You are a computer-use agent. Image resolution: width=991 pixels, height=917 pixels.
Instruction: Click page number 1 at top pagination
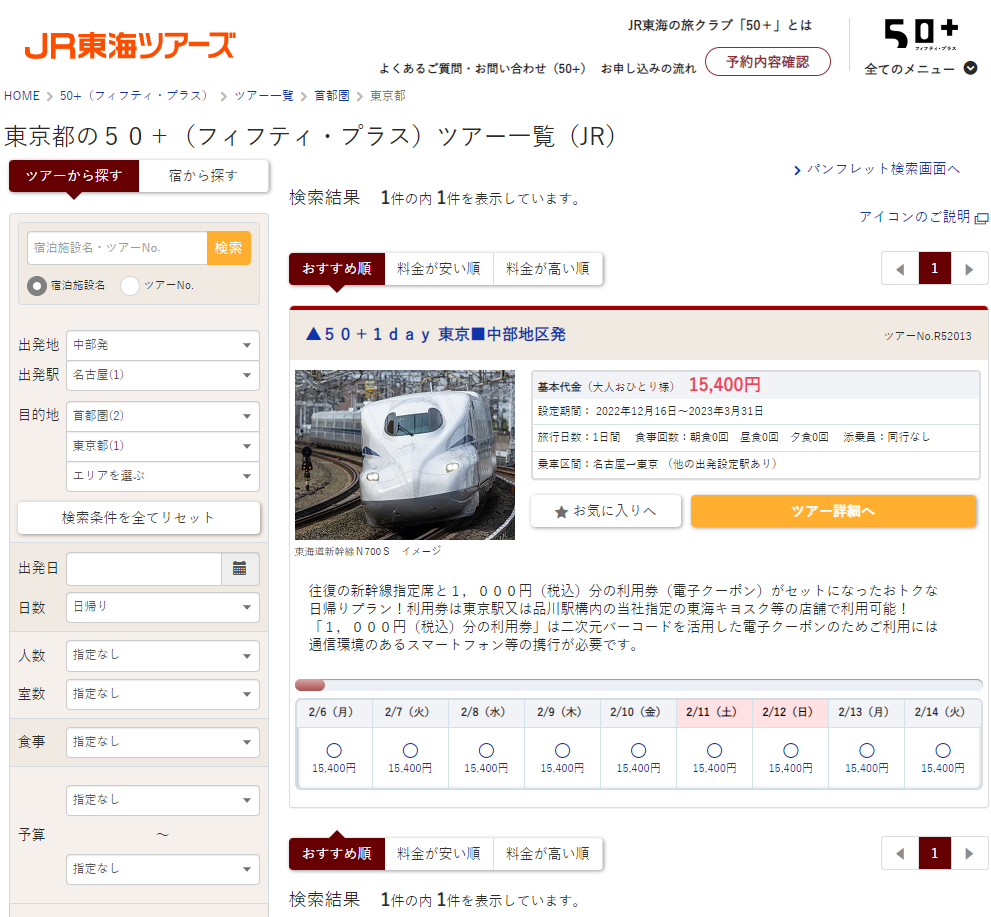pyautogui.click(x=935, y=269)
